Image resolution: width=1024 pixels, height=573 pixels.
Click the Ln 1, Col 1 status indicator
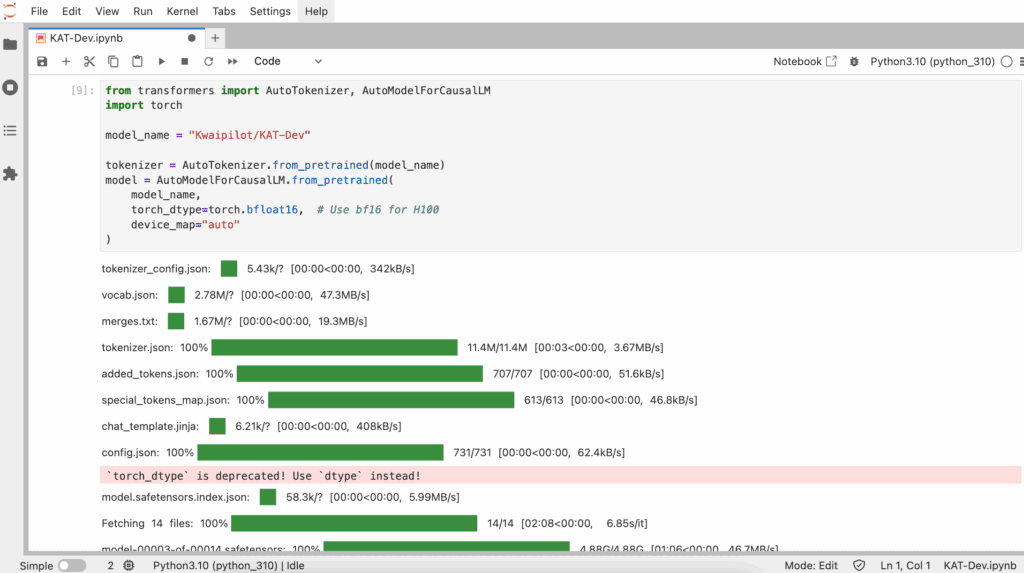click(x=906, y=565)
